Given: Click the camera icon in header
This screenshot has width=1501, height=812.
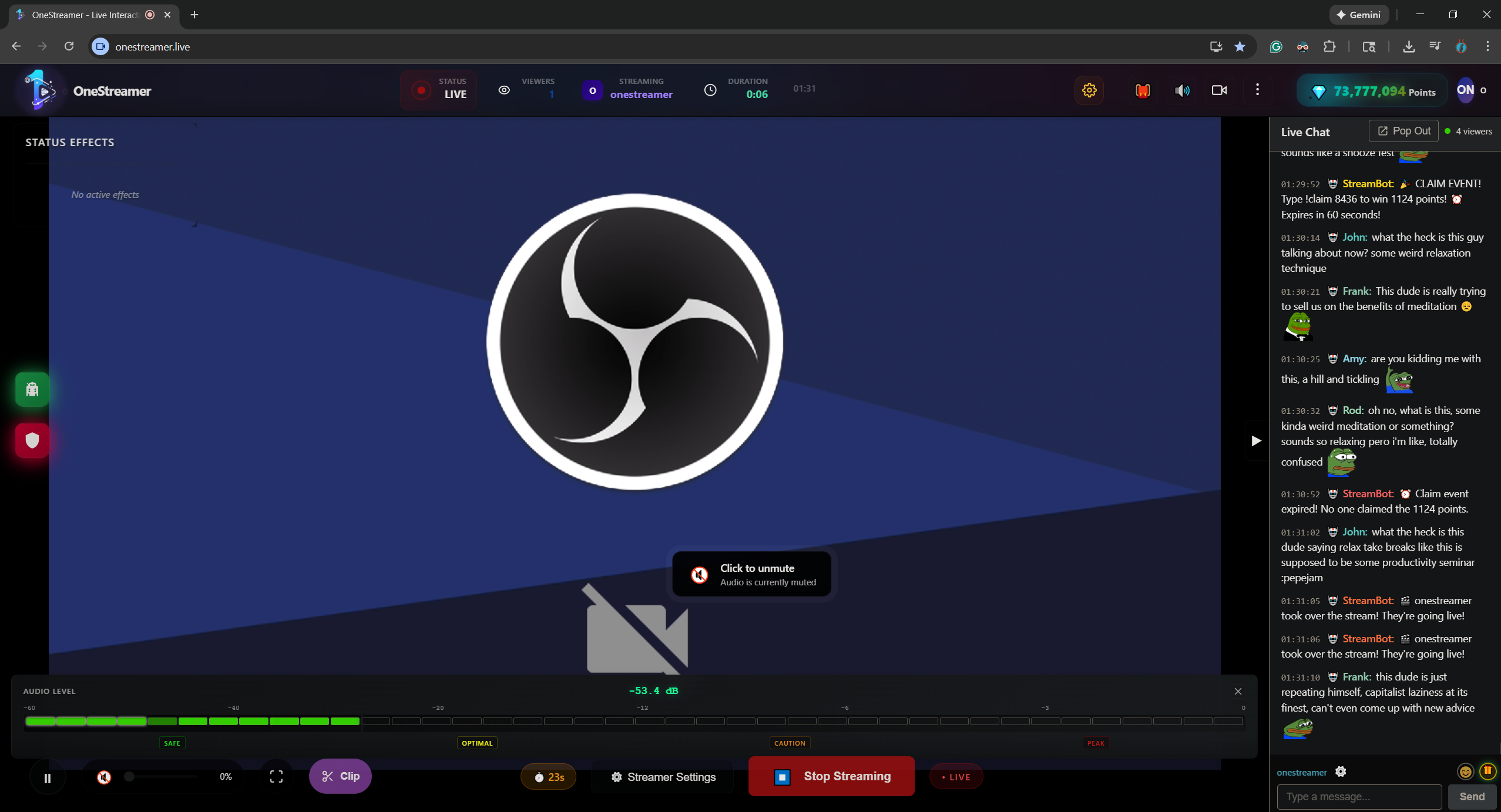Looking at the screenshot, I should coord(1219,90).
